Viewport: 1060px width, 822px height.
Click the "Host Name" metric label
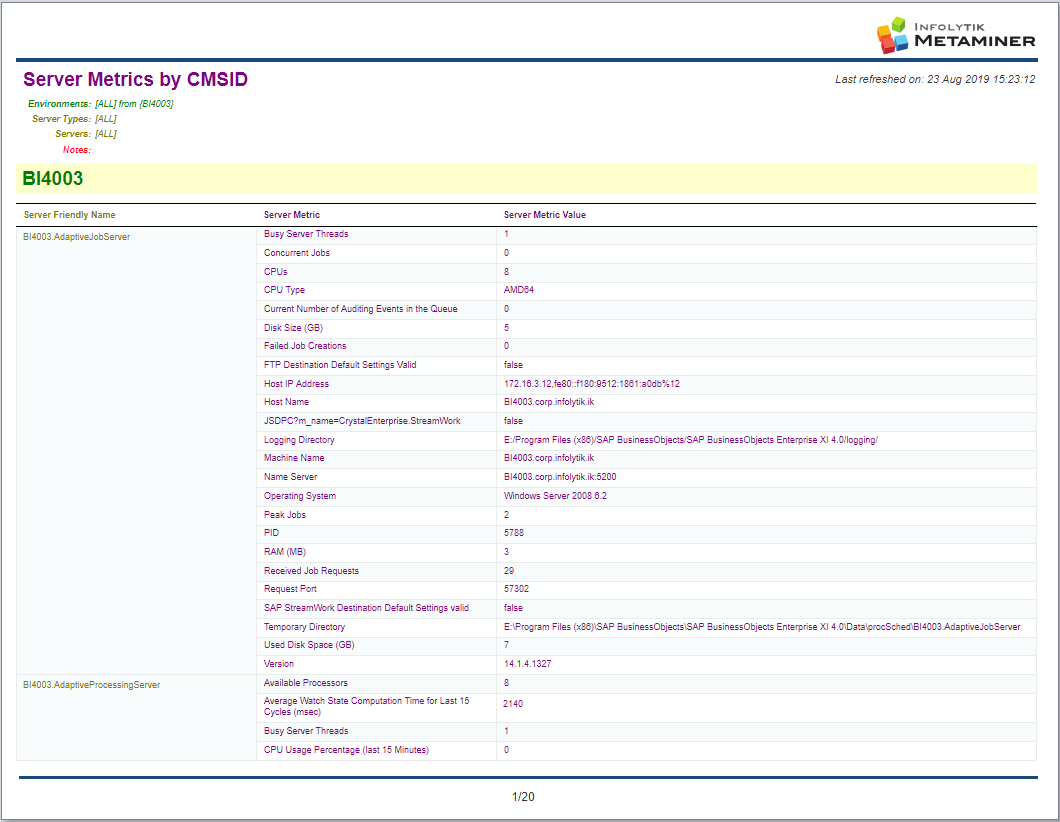(x=287, y=402)
